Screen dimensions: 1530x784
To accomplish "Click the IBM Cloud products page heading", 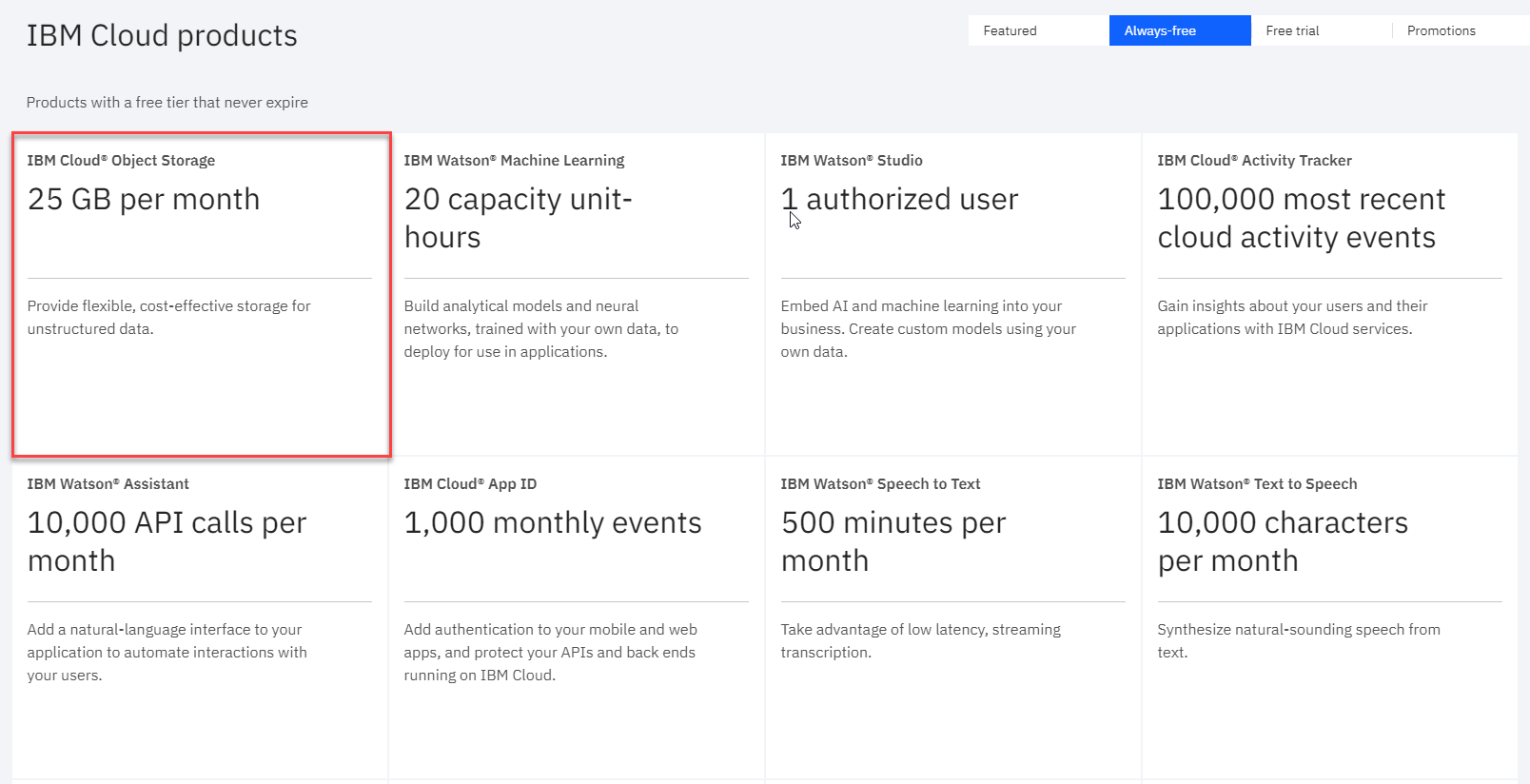I will pyautogui.click(x=162, y=35).
